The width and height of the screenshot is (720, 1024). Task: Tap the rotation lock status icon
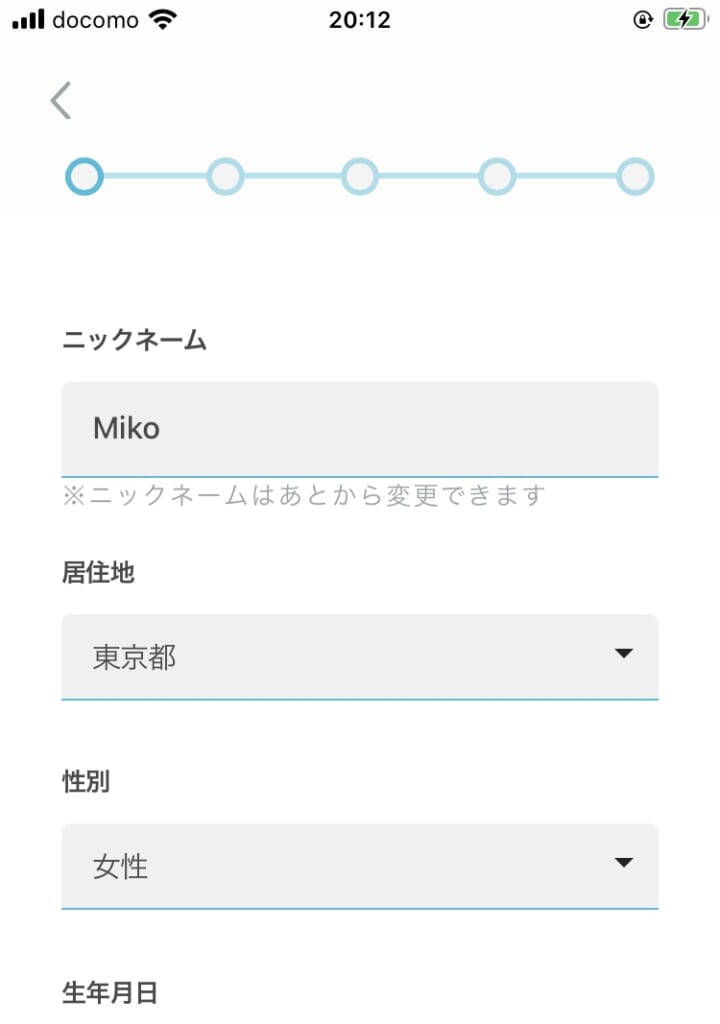[x=643, y=20]
